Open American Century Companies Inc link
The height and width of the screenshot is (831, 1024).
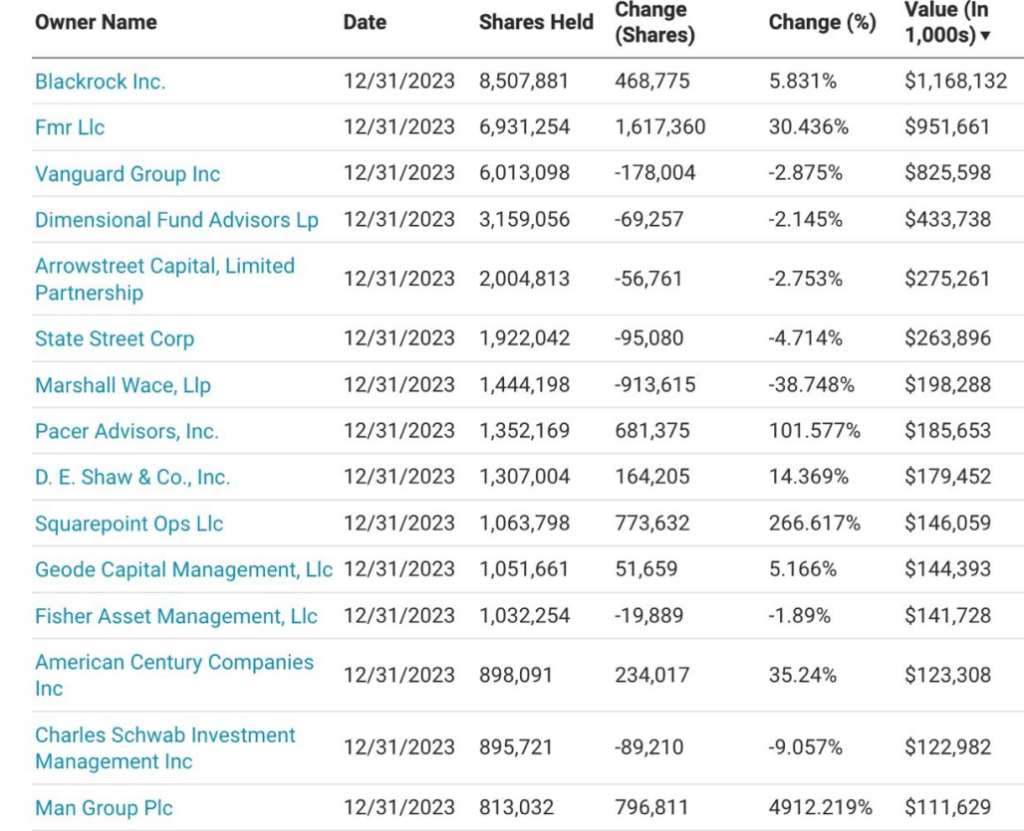pos(174,675)
